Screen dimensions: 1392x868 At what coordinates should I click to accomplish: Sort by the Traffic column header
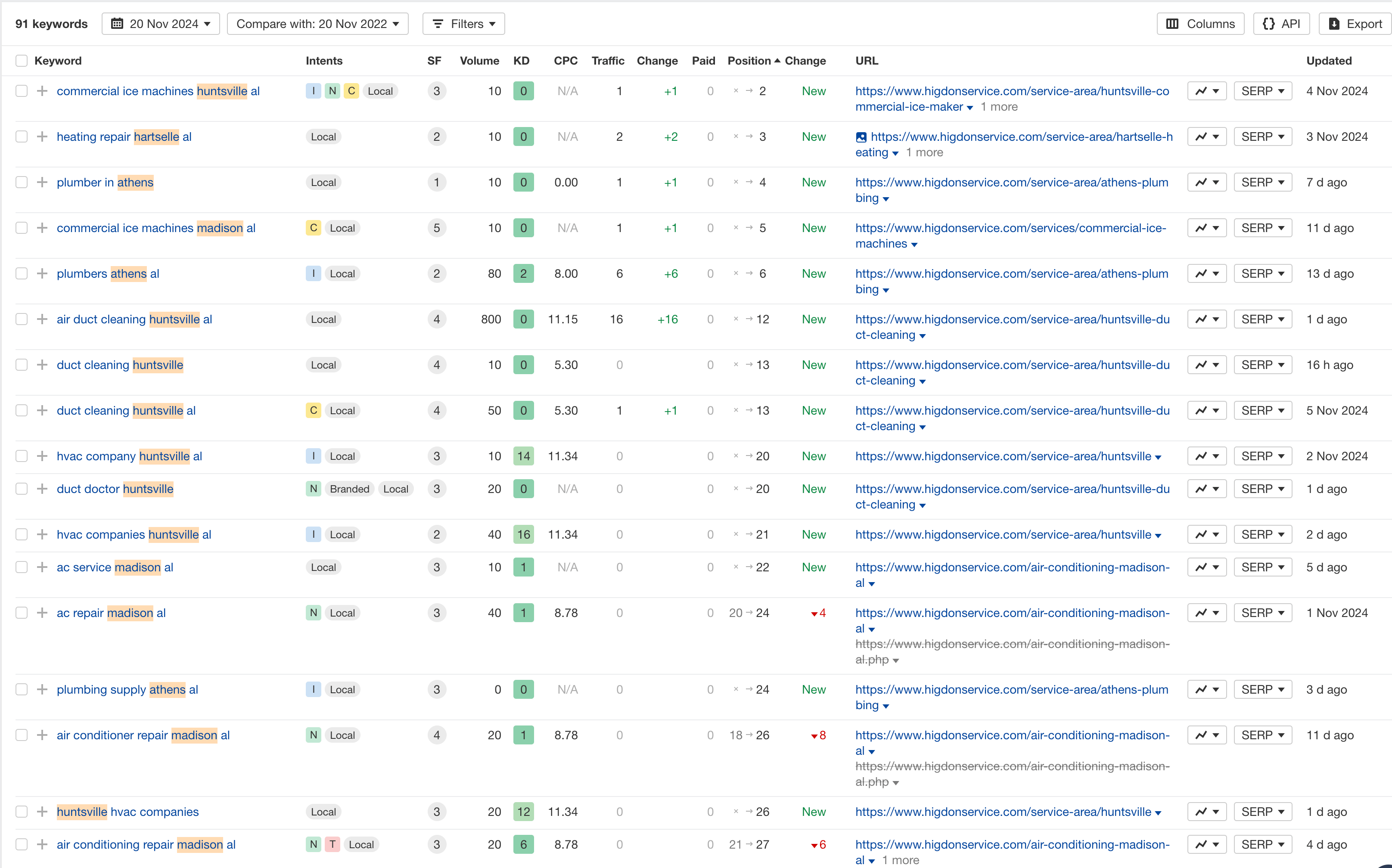(608, 61)
